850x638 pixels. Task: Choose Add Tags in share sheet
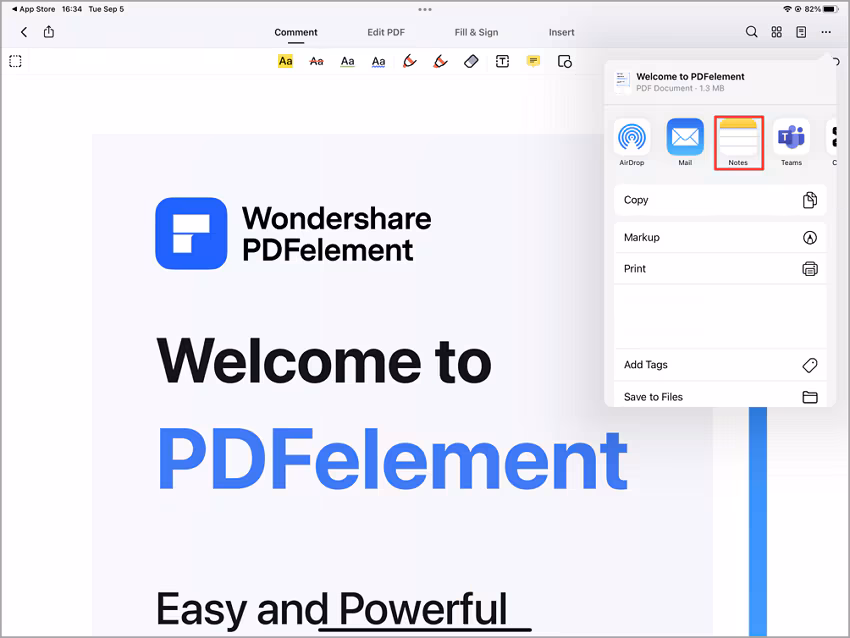click(x=720, y=365)
